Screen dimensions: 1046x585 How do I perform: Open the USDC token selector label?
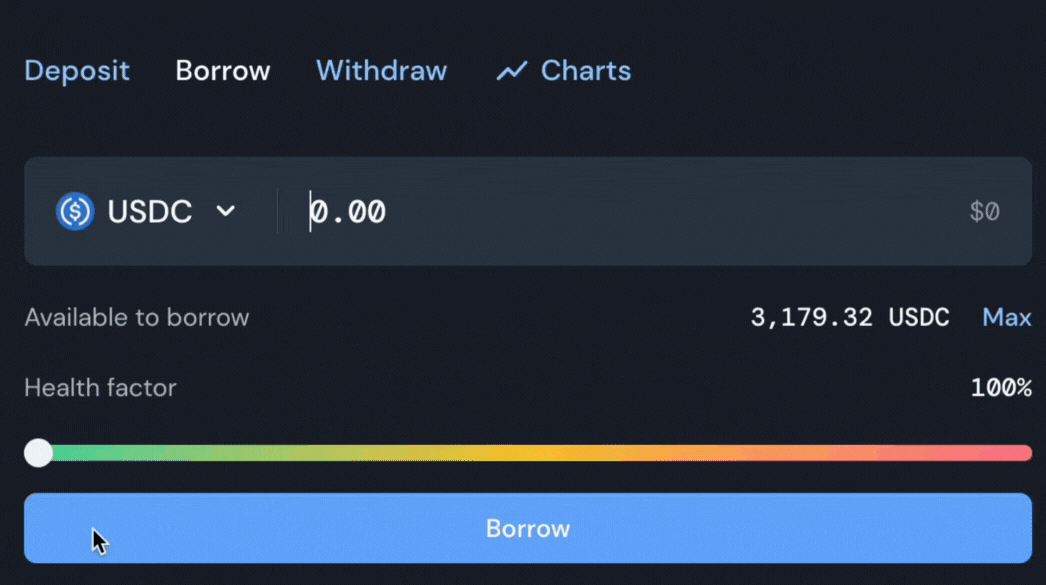tap(149, 211)
